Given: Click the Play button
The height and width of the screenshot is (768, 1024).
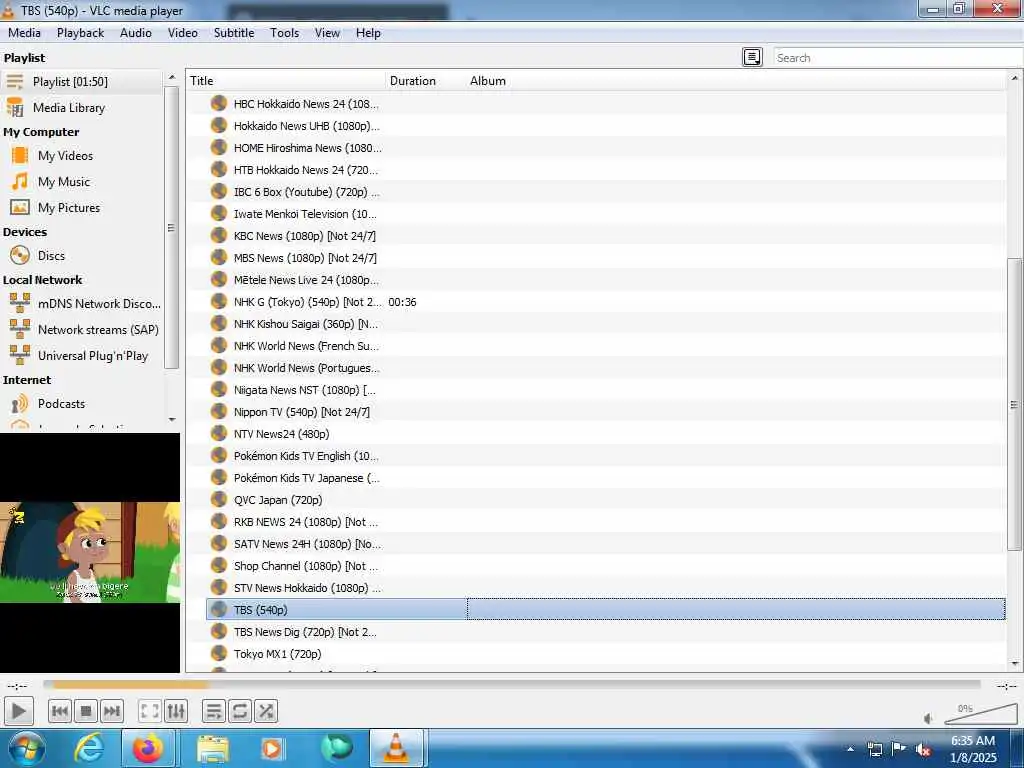Looking at the screenshot, I should (18, 711).
